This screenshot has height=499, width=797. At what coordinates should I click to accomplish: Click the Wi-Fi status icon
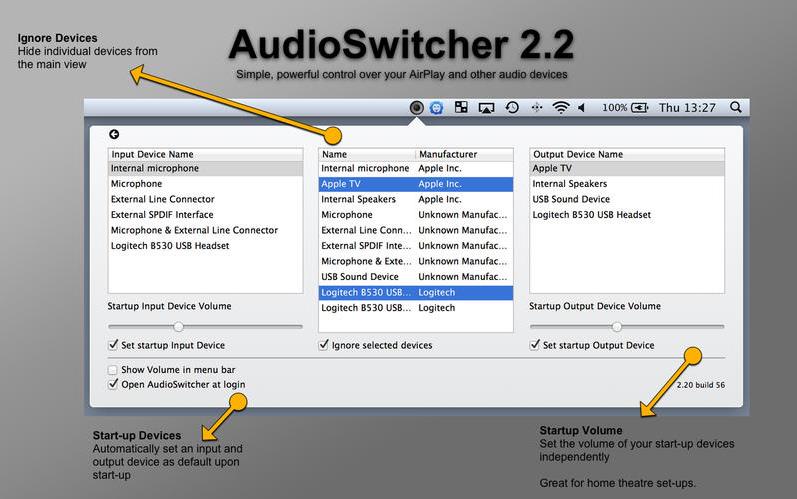tap(561, 107)
